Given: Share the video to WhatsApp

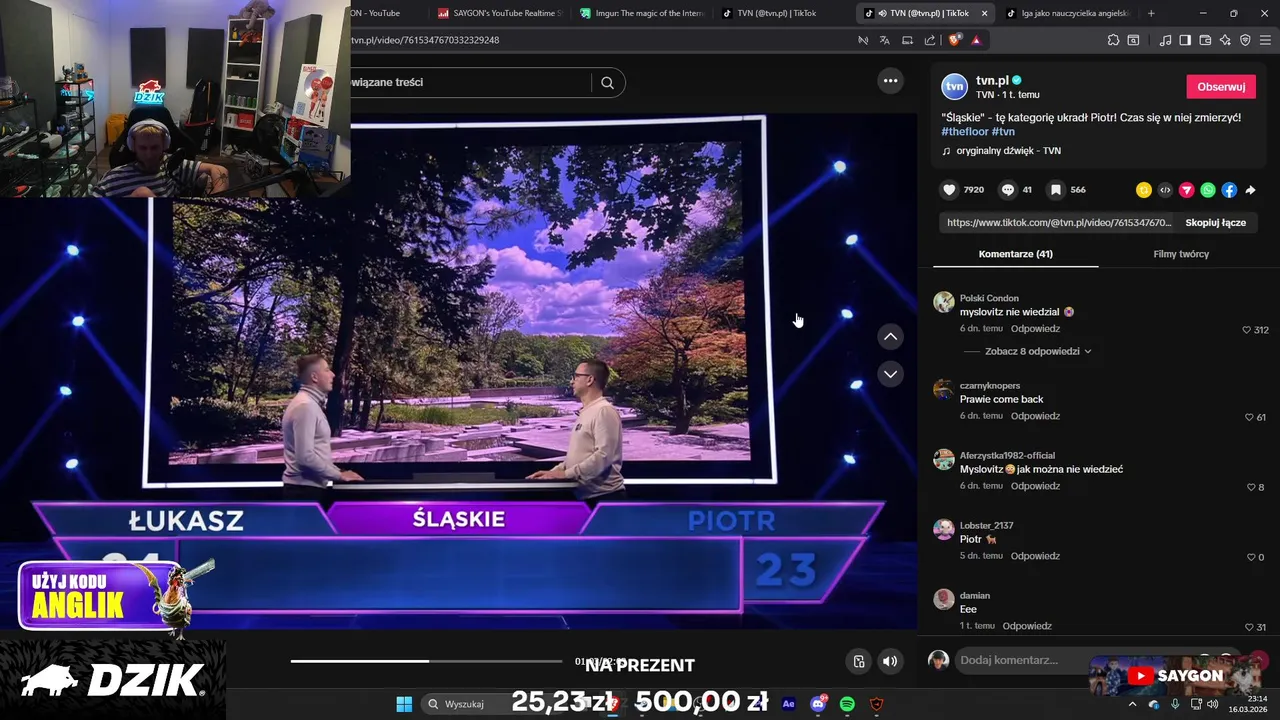Looking at the screenshot, I should point(1208,190).
